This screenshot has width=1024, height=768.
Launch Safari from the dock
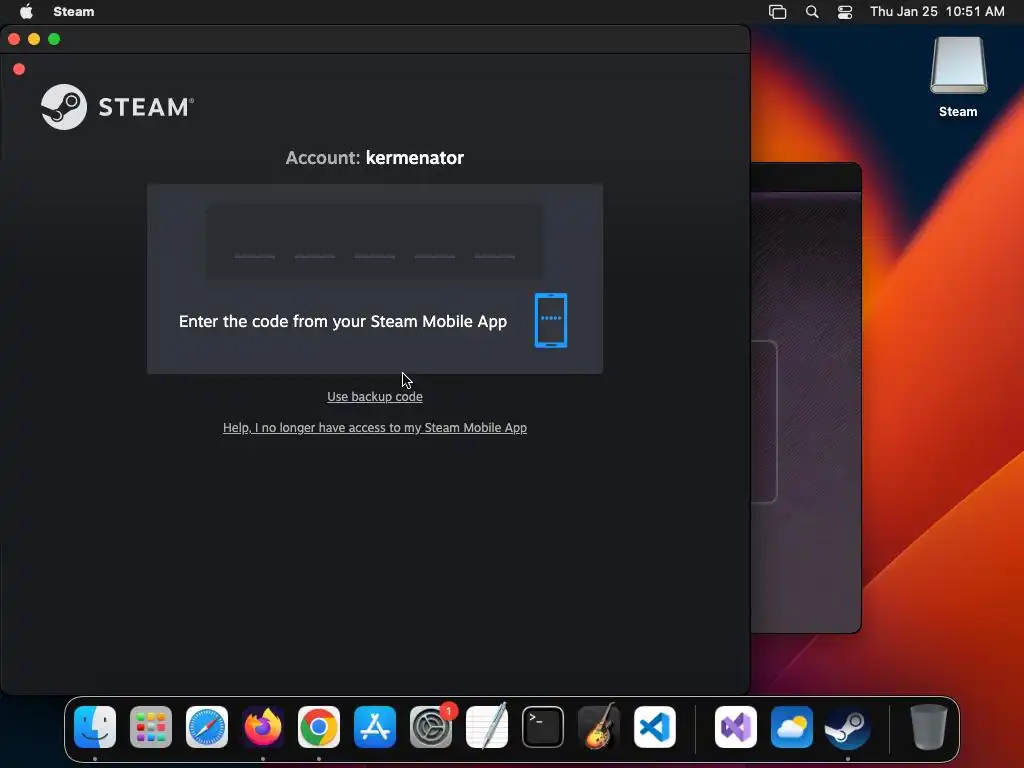[x=207, y=727]
